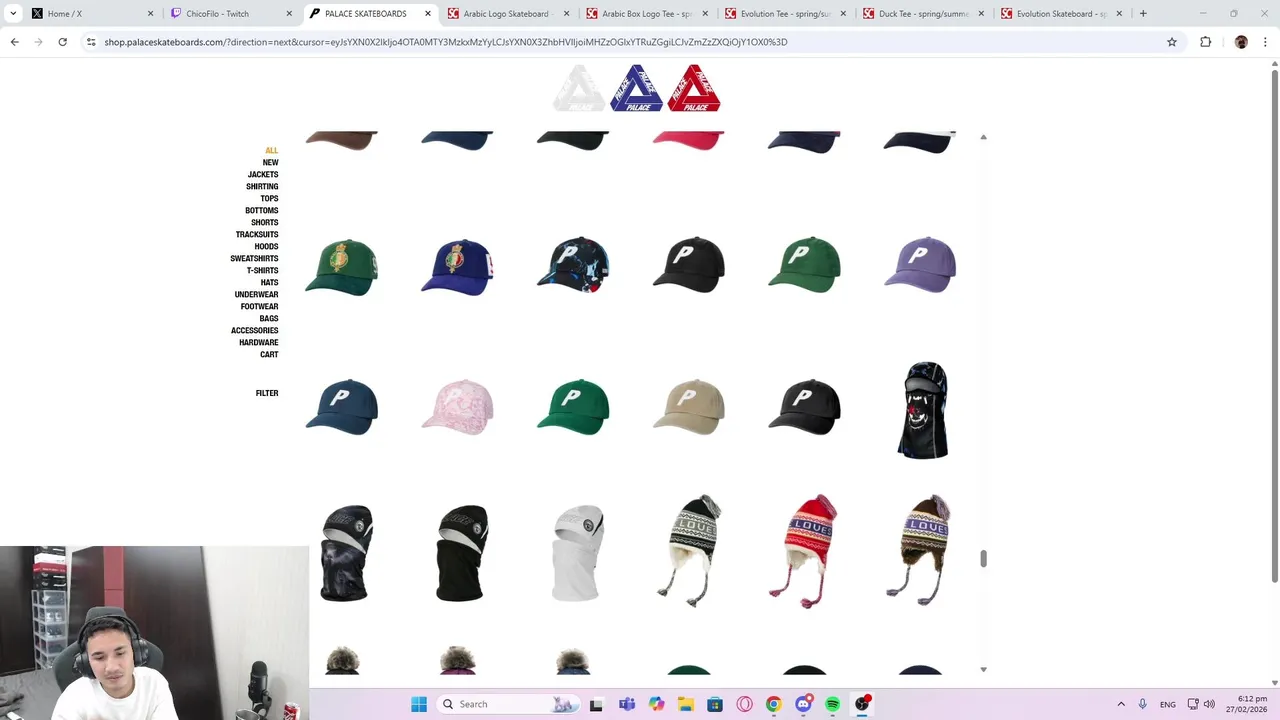Go to the FOOTWEAR category
Image resolution: width=1280 pixels, height=720 pixels.
pos(259,307)
